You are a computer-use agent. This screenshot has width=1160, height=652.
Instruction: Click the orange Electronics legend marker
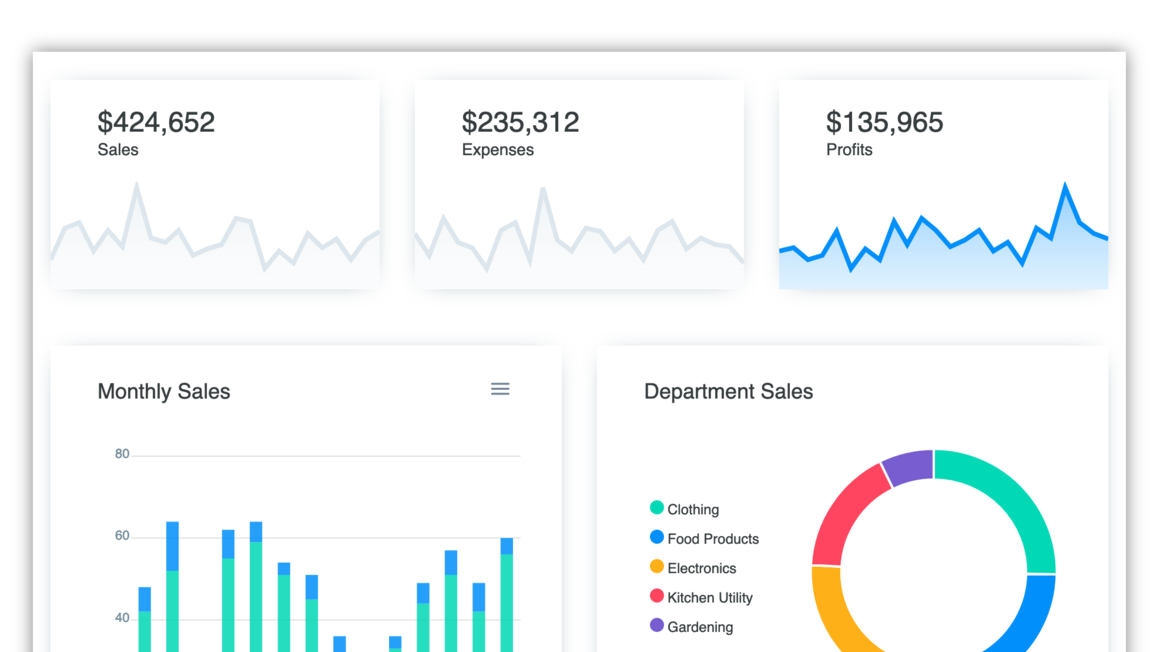point(657,567)
